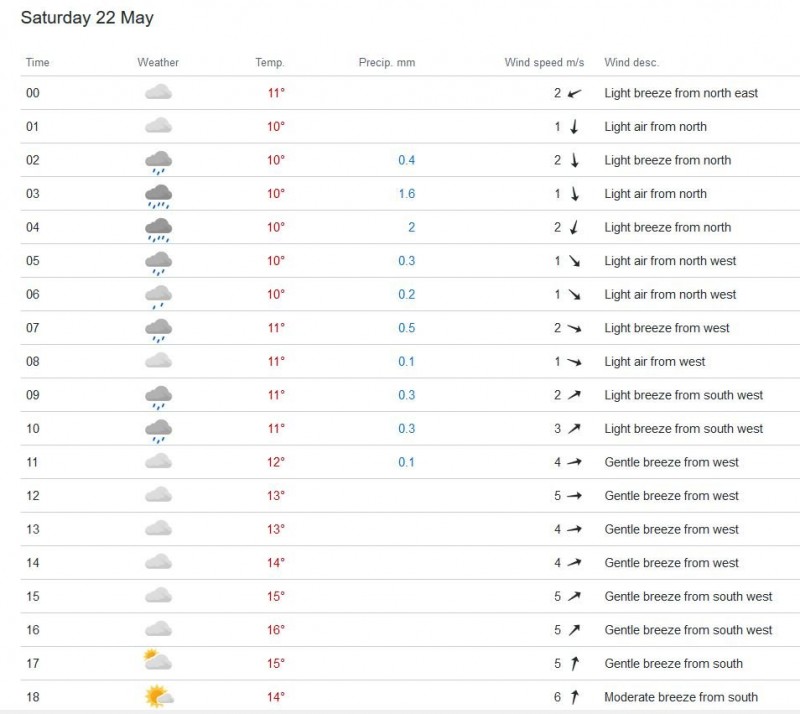Image resolution: width=800 pixels, height=714 pixels.
Task: Click the light rain icon at 06
Action: [x=158, y=295]
